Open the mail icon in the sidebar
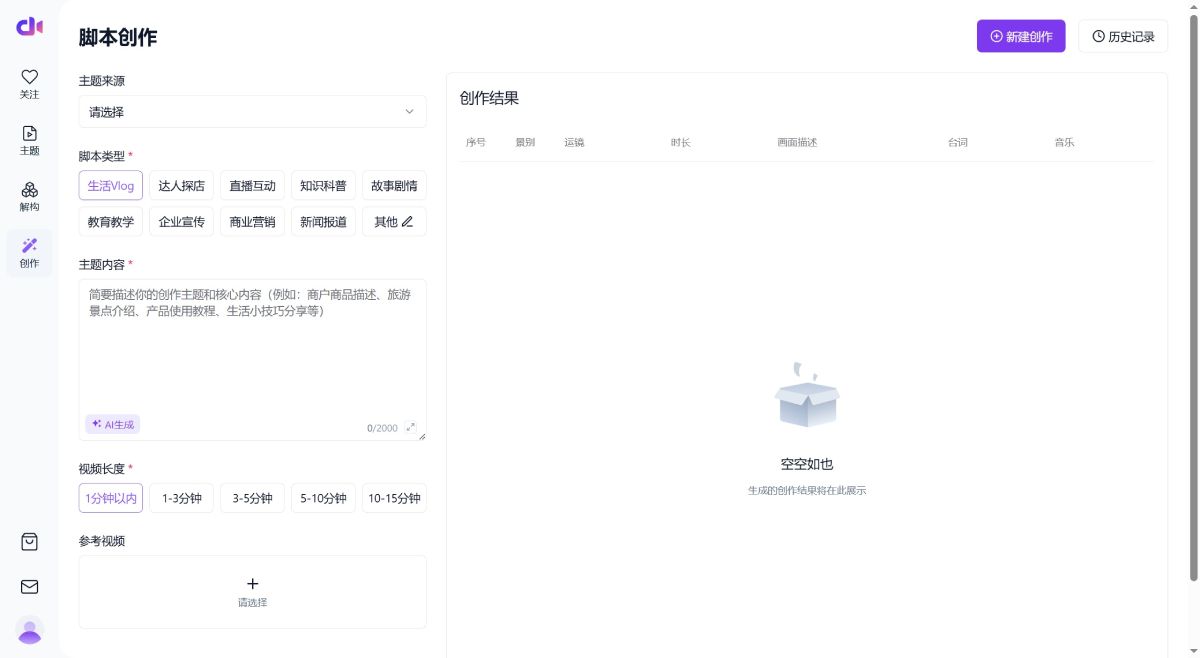The image size is (1200, 658). coord(29,587)
